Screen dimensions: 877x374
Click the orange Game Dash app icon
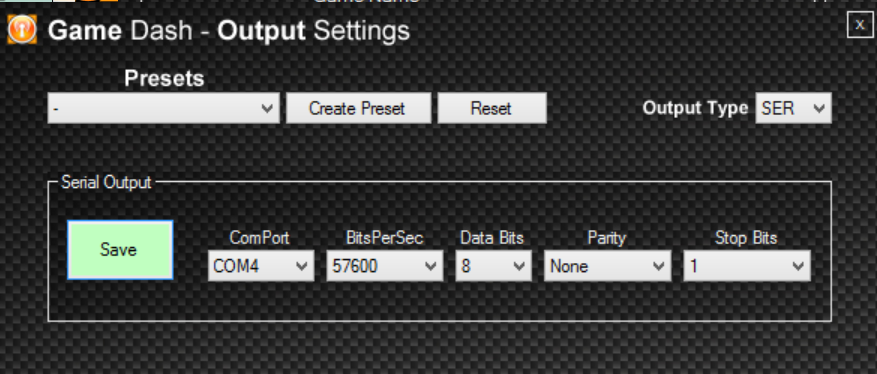(x=22, y=30)
